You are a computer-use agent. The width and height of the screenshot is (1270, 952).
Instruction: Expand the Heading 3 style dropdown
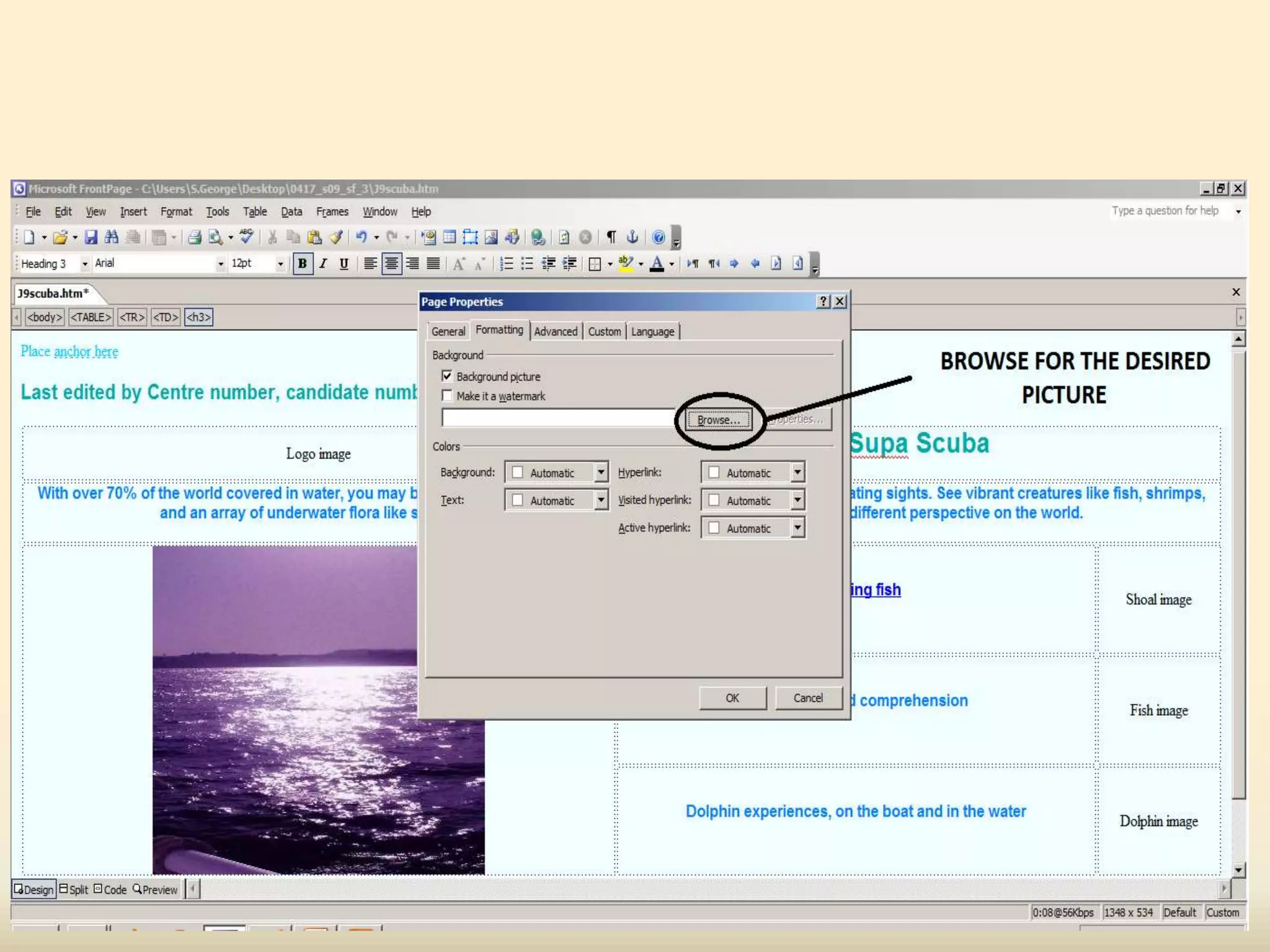pos(85,264)
